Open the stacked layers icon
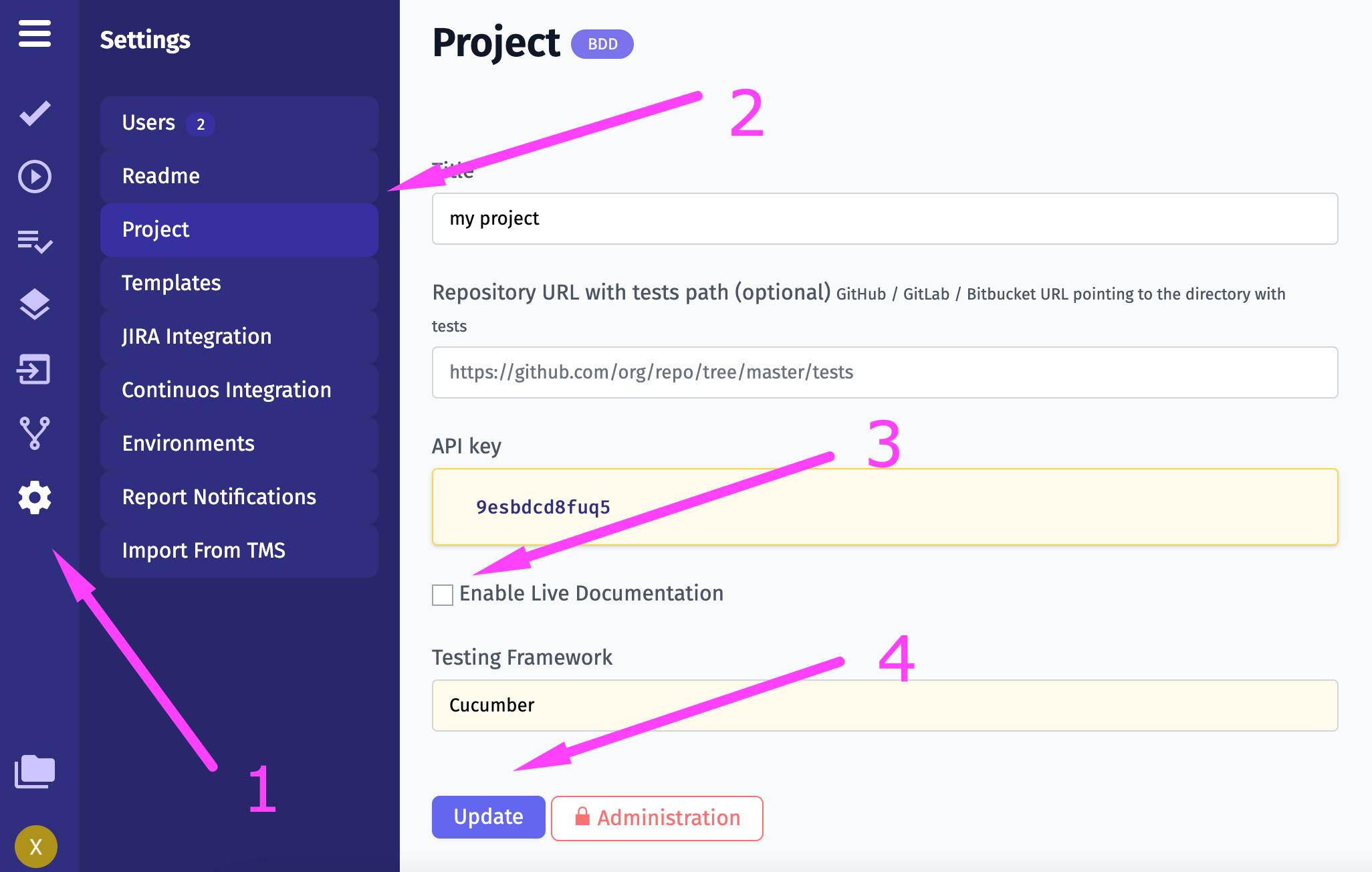The image size is (1372, 872). pos(35,305)
